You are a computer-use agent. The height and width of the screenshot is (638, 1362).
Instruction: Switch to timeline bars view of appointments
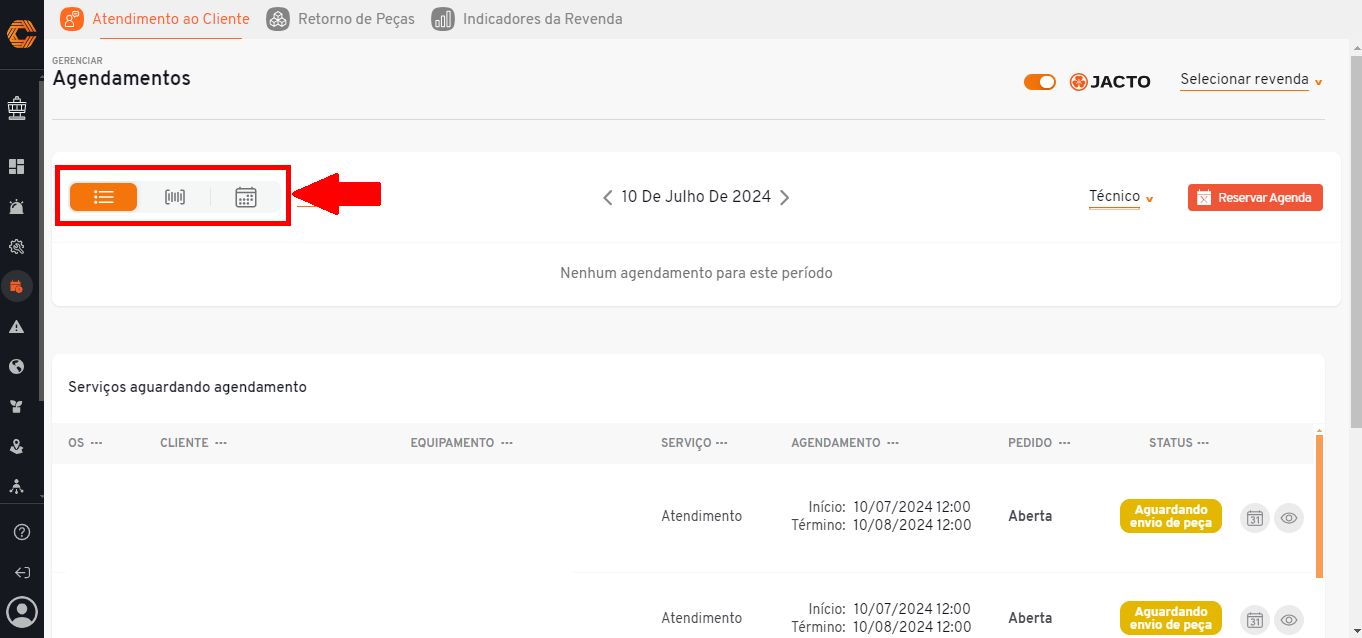point(175,197)
